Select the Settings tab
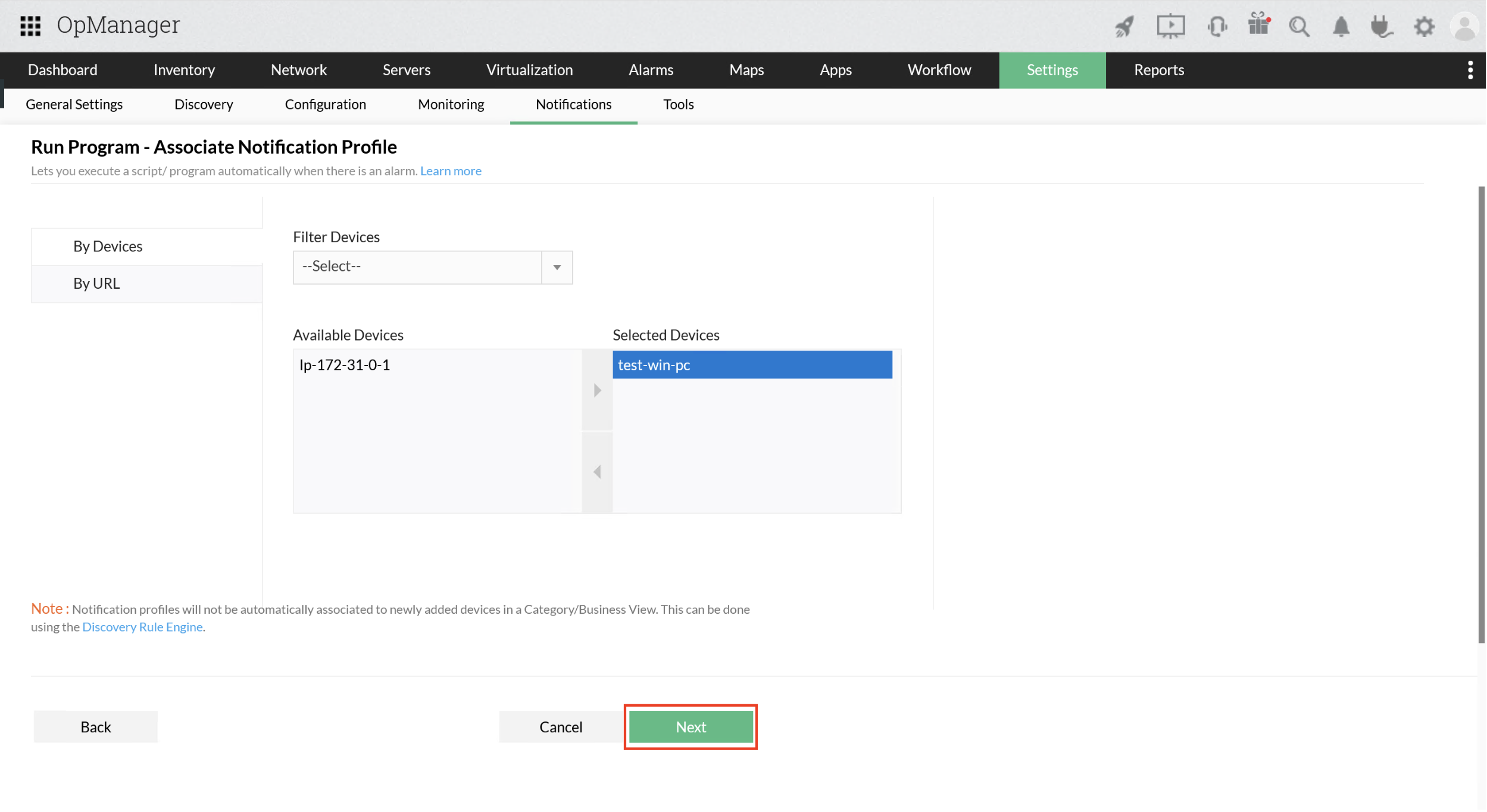 (x=1052, y=70)
